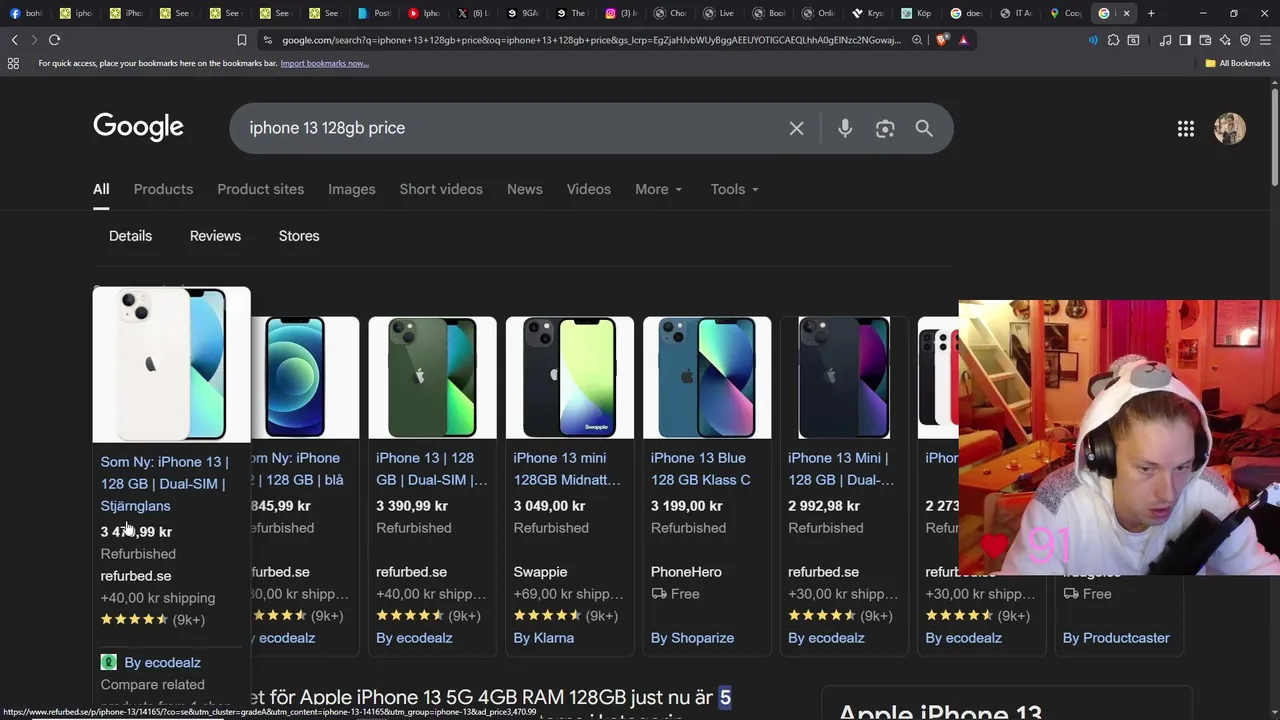Open site settings icon in address bar
1280x720 pixels.
(267, 40)
